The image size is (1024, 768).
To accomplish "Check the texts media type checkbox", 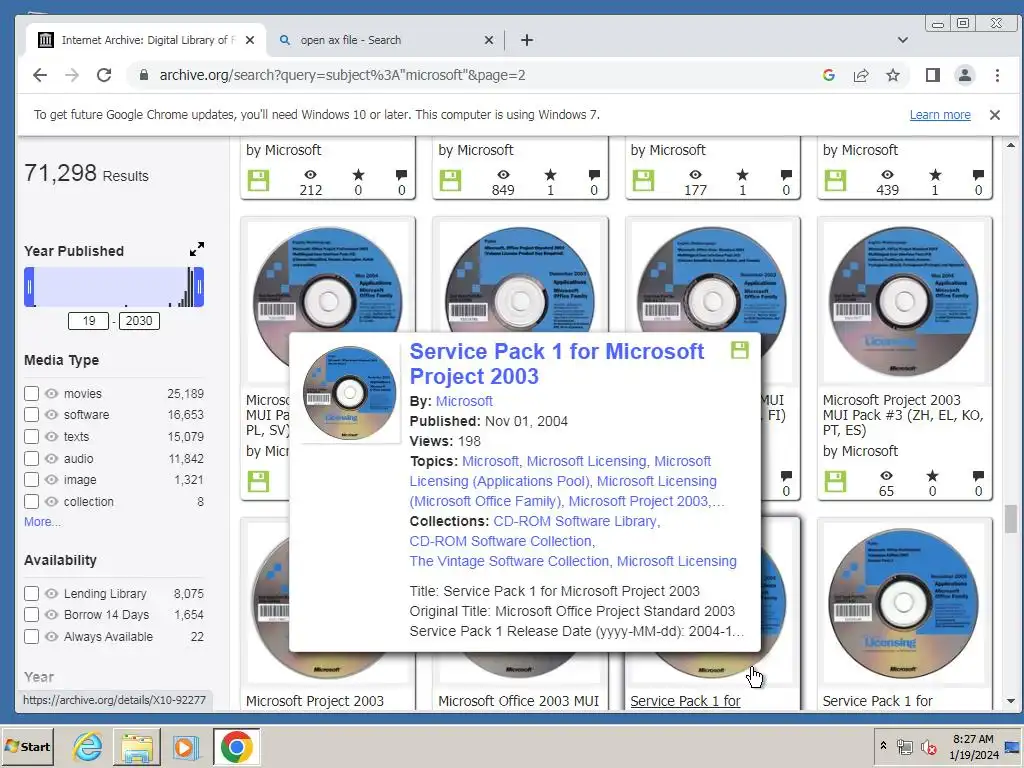I will point(31,436).
